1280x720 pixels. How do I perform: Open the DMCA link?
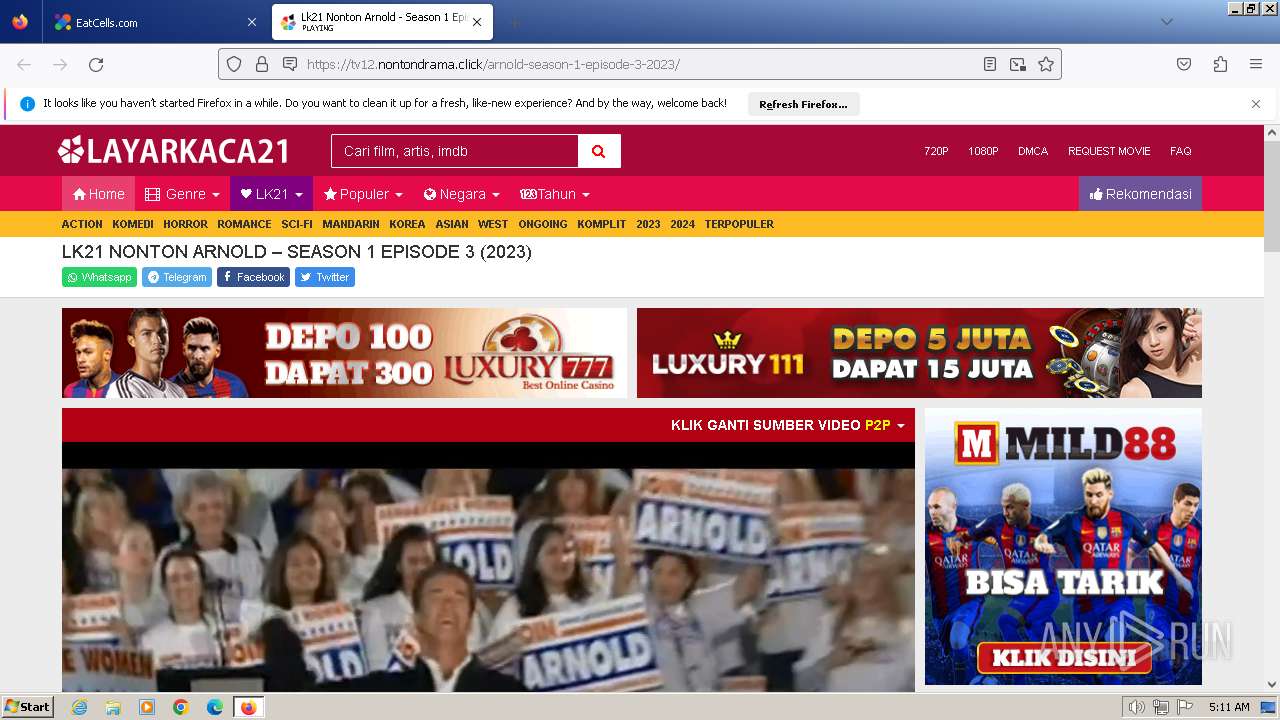coord(1033,151)
